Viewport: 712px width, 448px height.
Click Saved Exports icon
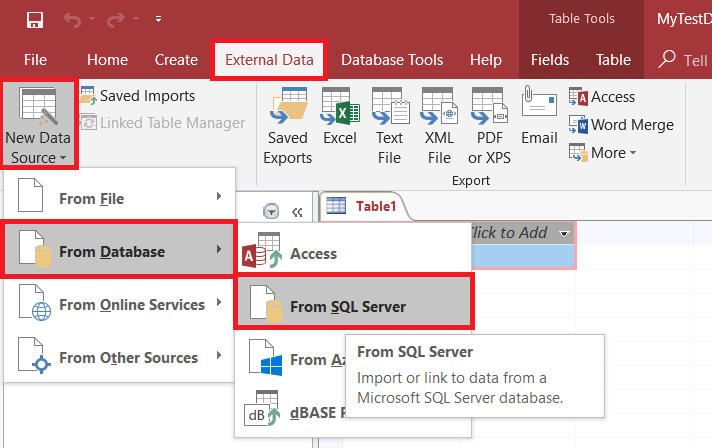287,126
